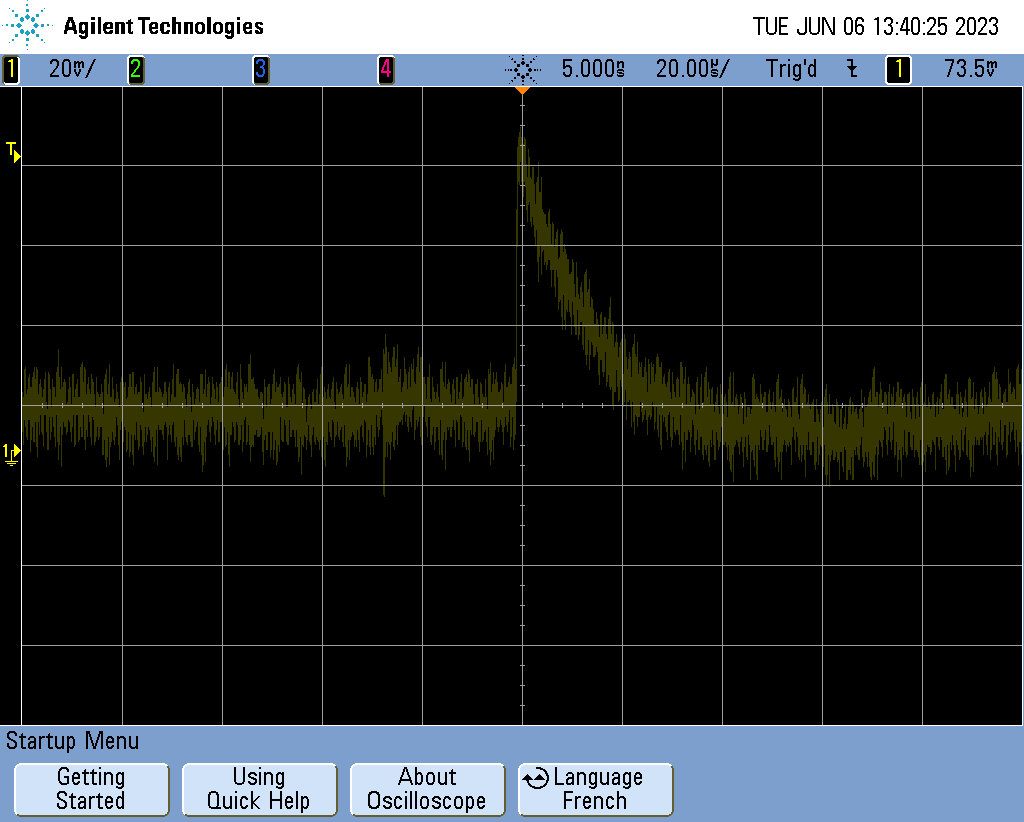Open the Getting Started softkey

click(91, 789)
